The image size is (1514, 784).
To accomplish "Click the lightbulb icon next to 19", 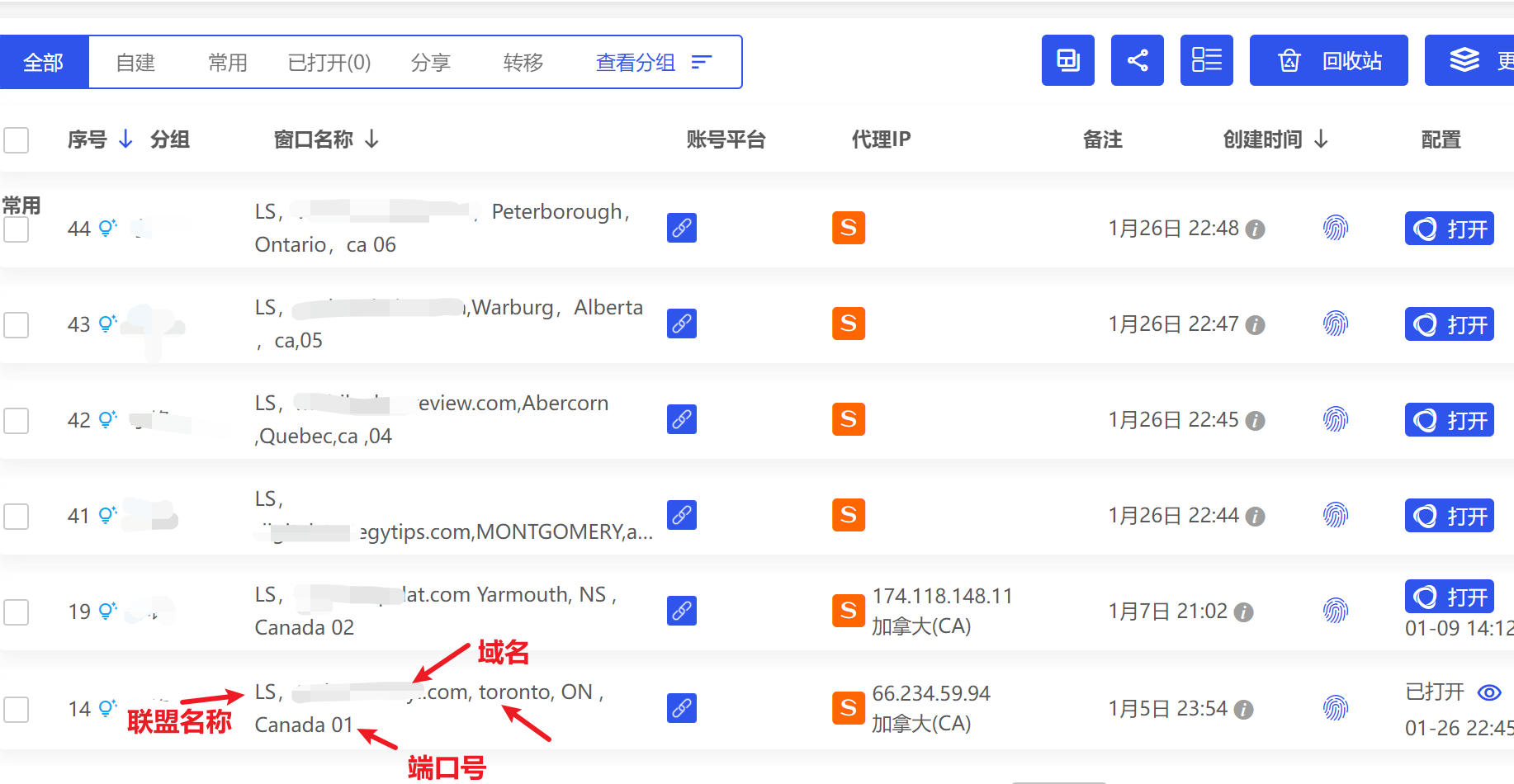I will click(107, 612).
